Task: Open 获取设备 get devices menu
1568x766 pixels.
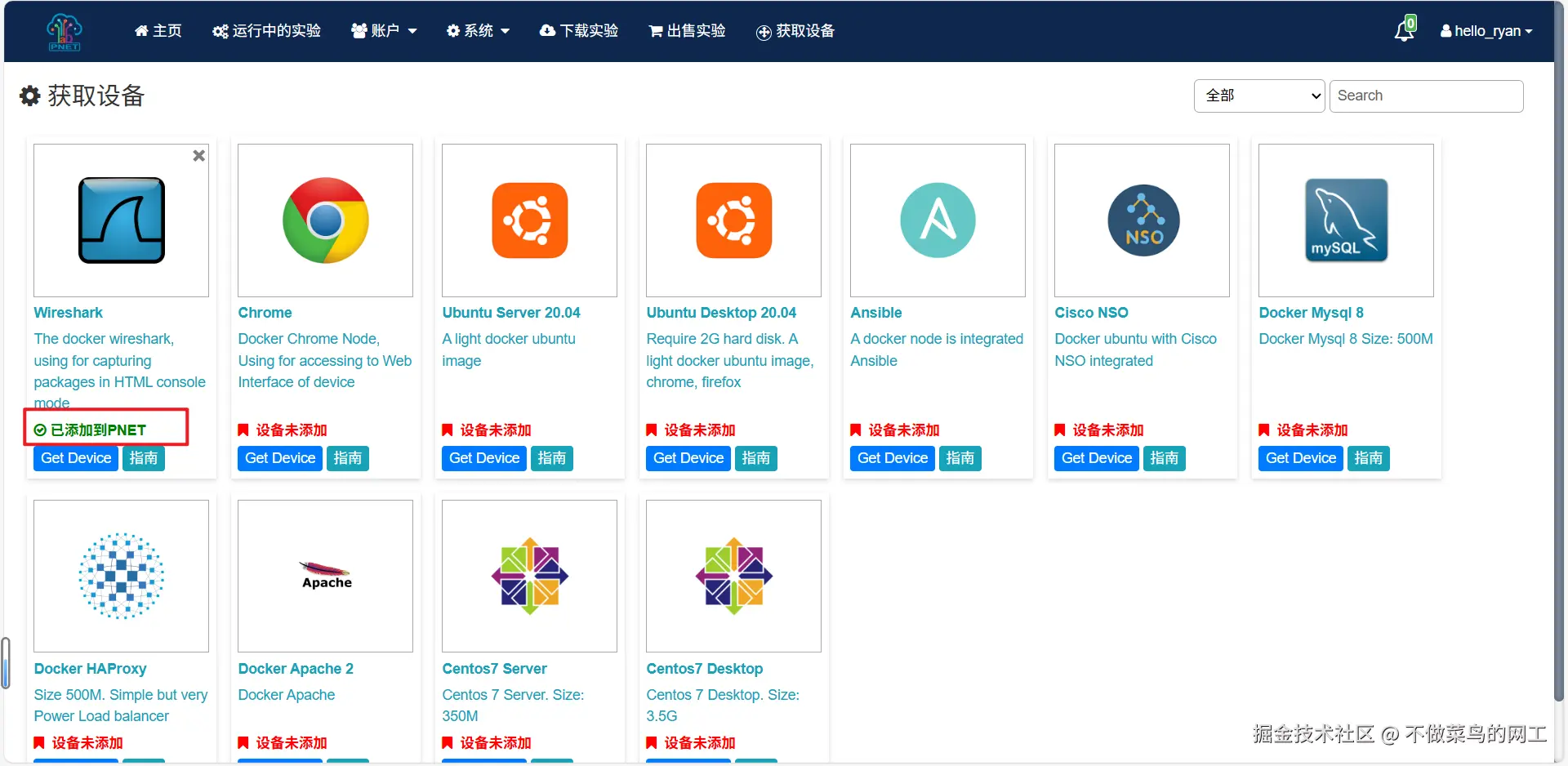Action: [x=795, y=31]
